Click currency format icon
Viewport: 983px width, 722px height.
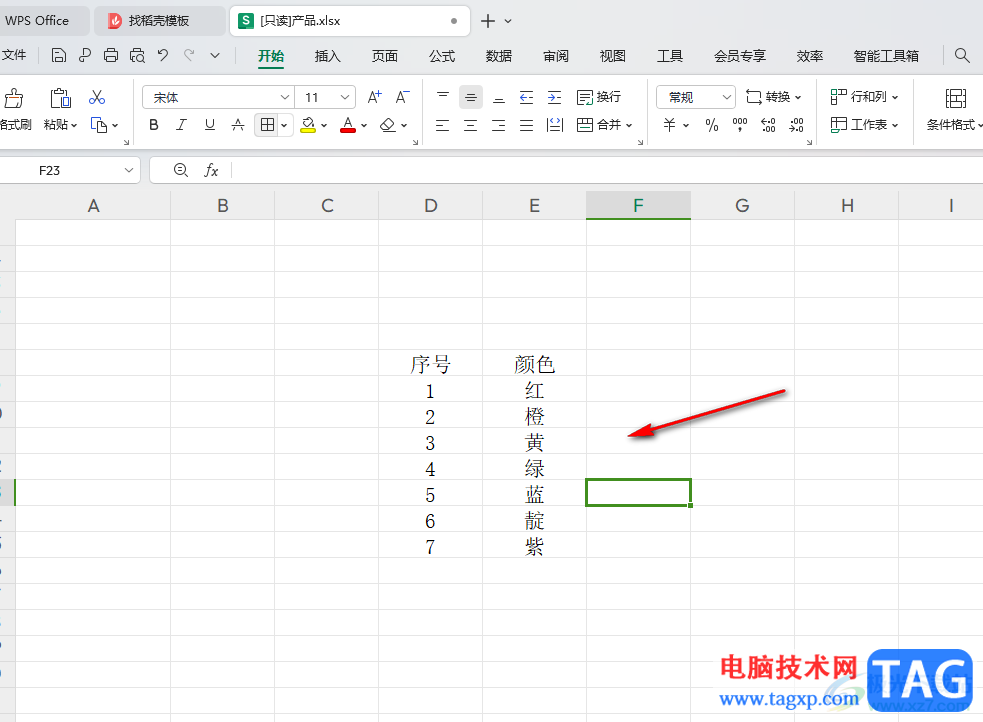point(670,125)
